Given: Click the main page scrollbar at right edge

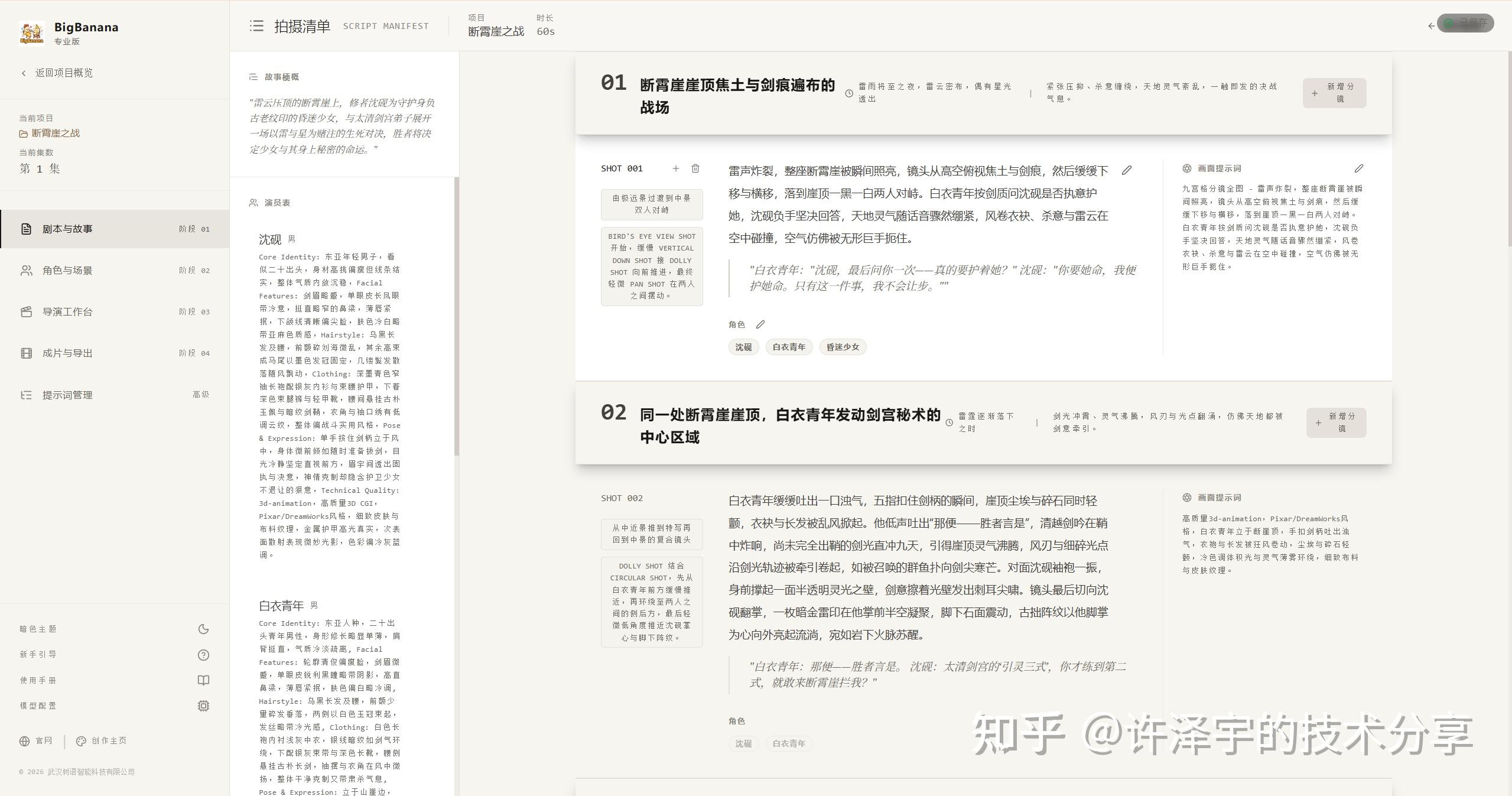Looking at the screenshot, I should 1510,148.
